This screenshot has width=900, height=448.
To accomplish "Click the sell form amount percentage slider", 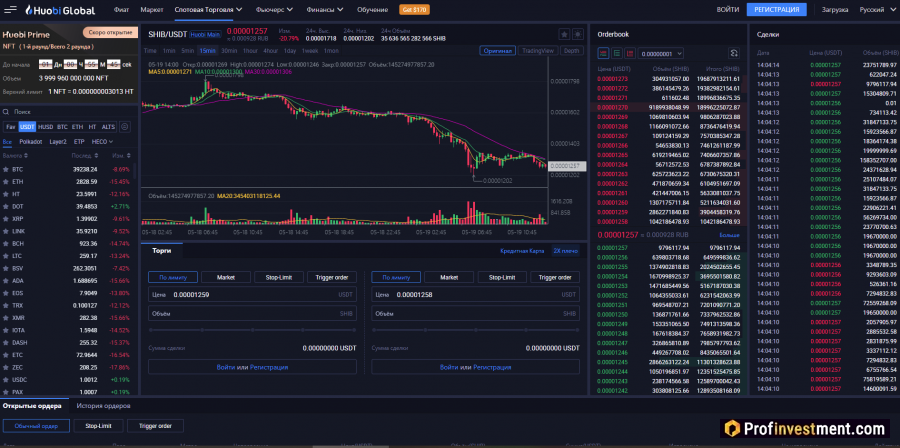I will (x=476, y=330).
